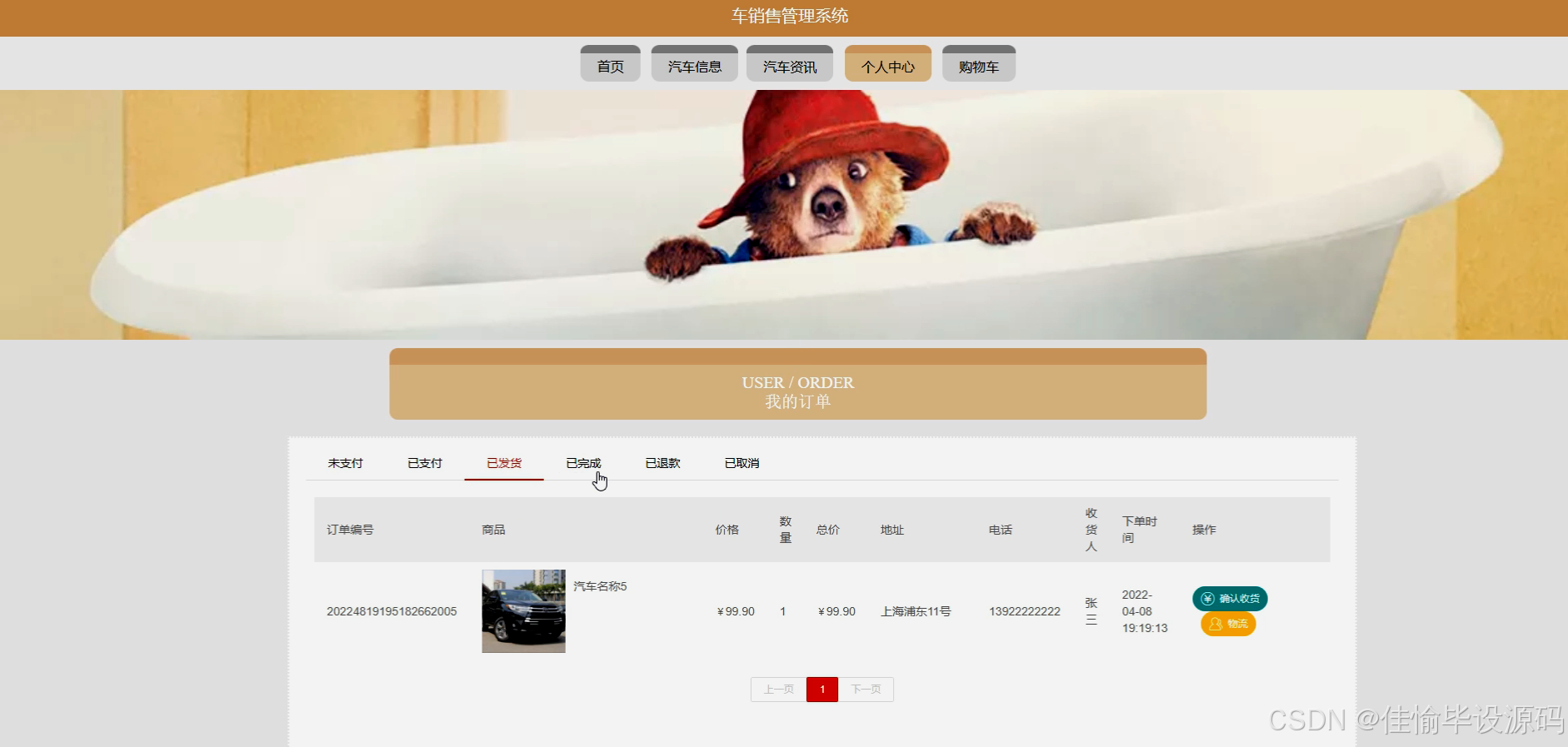Click the 下单时间 column header
Viewport: 1568px width, 747px height.
tap(1139, 530)
